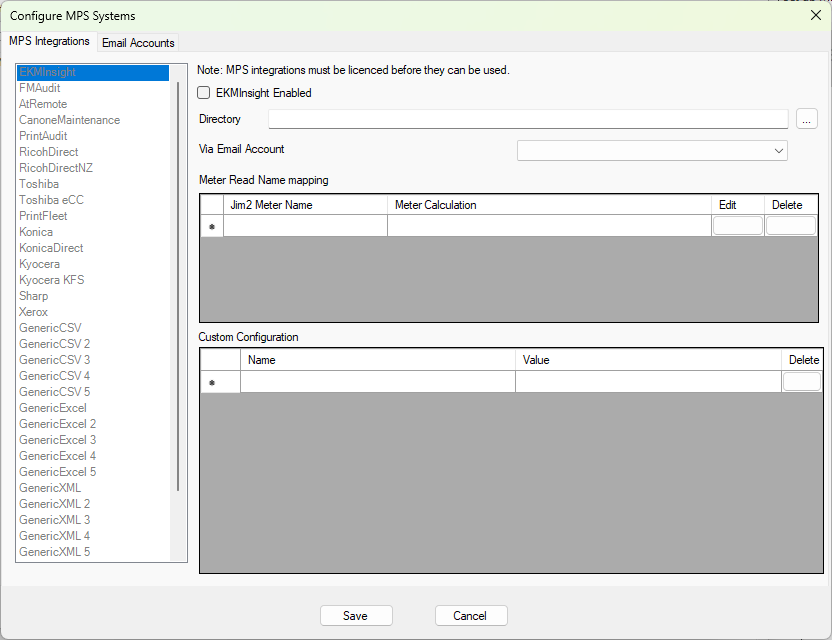Select FMAudit in the integrations list
Viewport: 832px width, 640px height.
pos(40,88)
